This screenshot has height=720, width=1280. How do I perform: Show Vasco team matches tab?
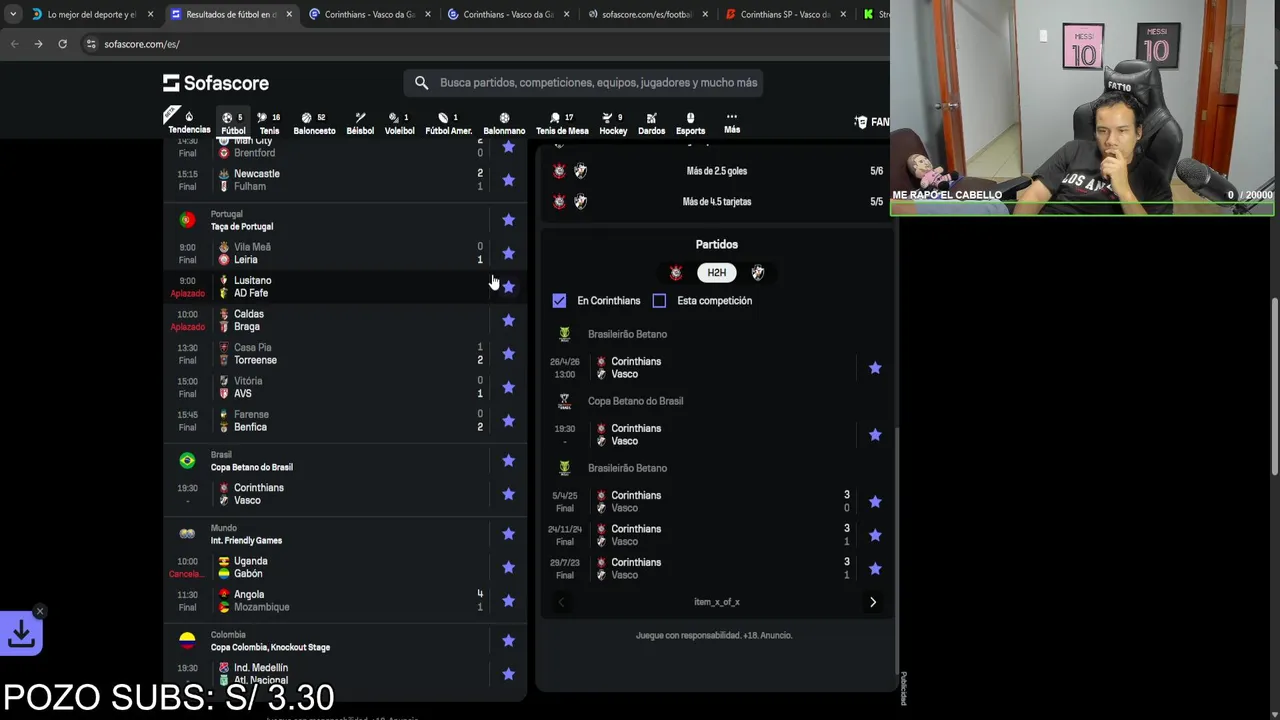[757, 273]
